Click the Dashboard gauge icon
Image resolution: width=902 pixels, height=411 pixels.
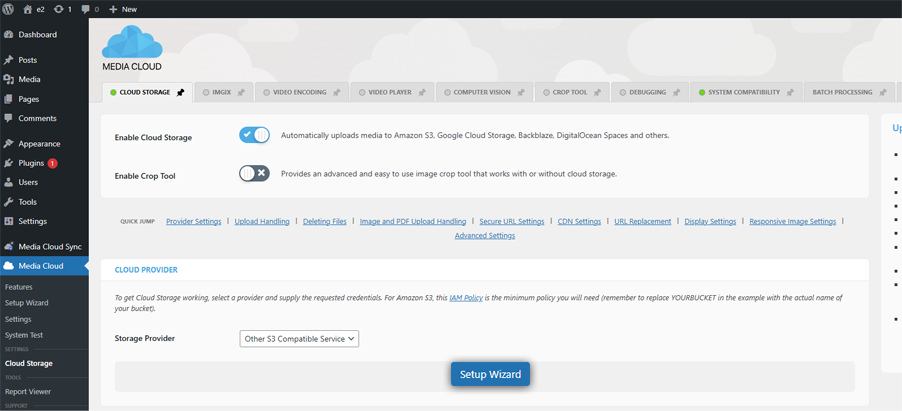[9, 35]
